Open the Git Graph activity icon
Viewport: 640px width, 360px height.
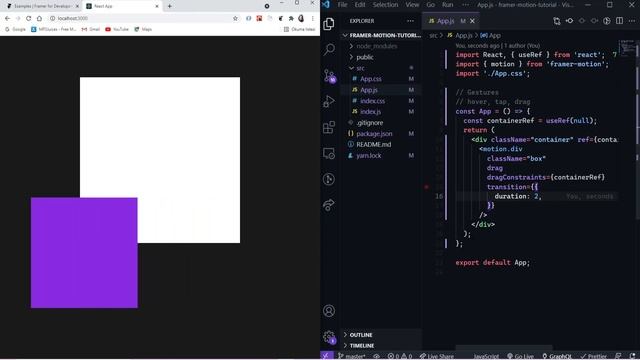pyautogui.click(x=329, y=179)
